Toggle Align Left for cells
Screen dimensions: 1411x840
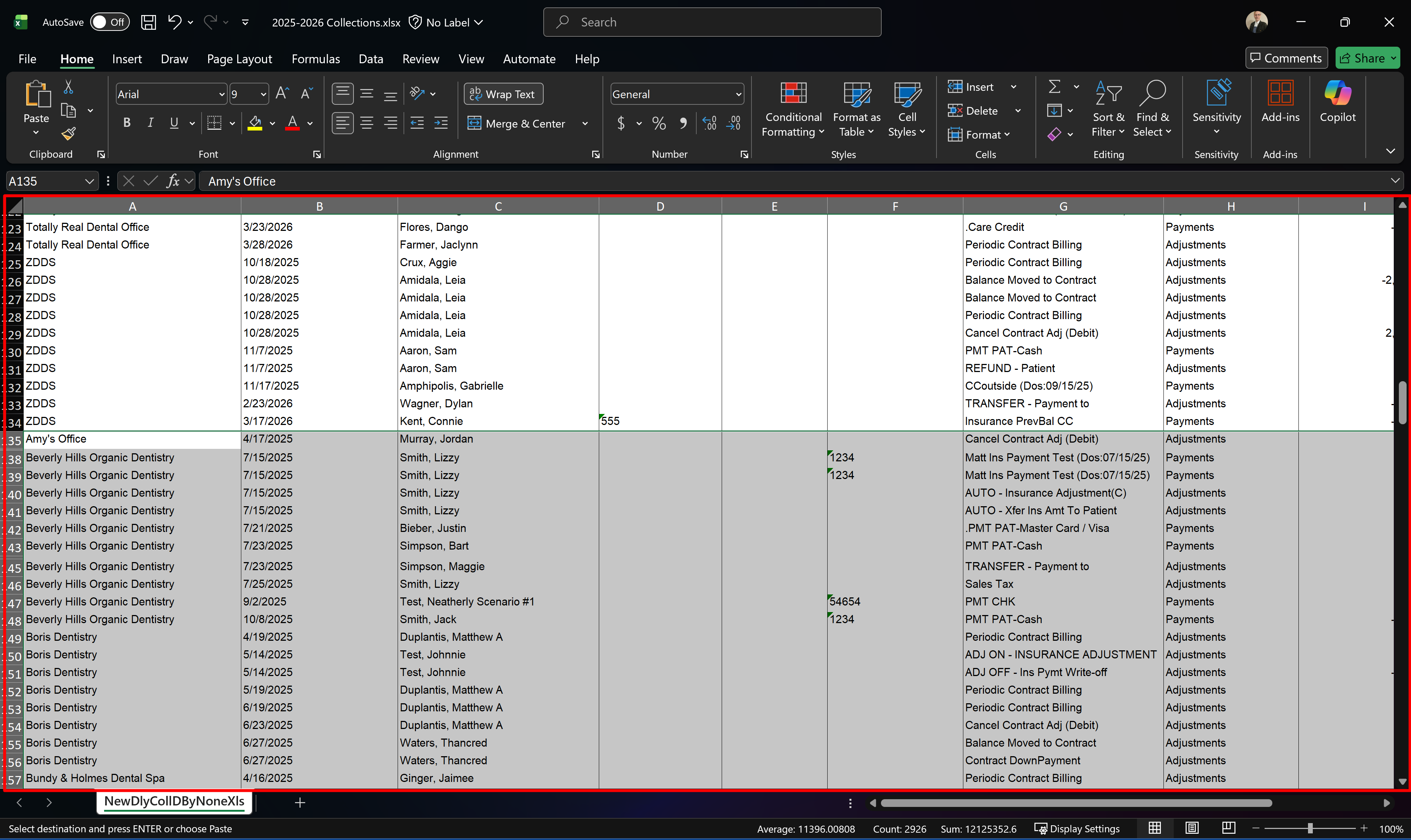(x=342, y=123)
